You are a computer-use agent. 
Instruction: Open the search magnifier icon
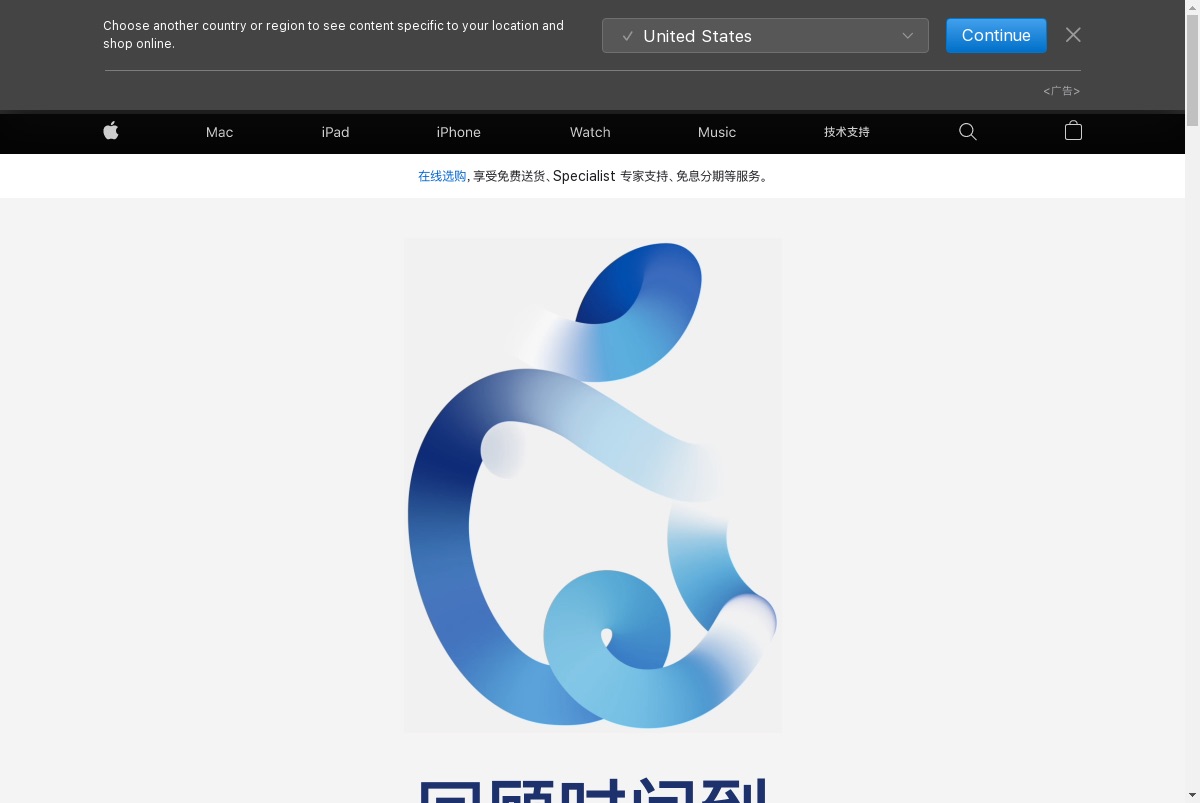click(x=968, y=132)
